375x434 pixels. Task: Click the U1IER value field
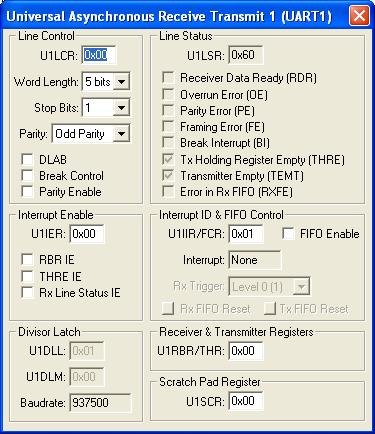[87, 234]
